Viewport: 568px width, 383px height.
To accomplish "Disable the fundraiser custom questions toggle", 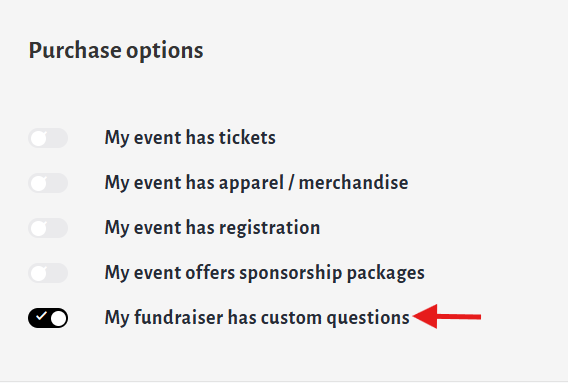I will 48,318.
